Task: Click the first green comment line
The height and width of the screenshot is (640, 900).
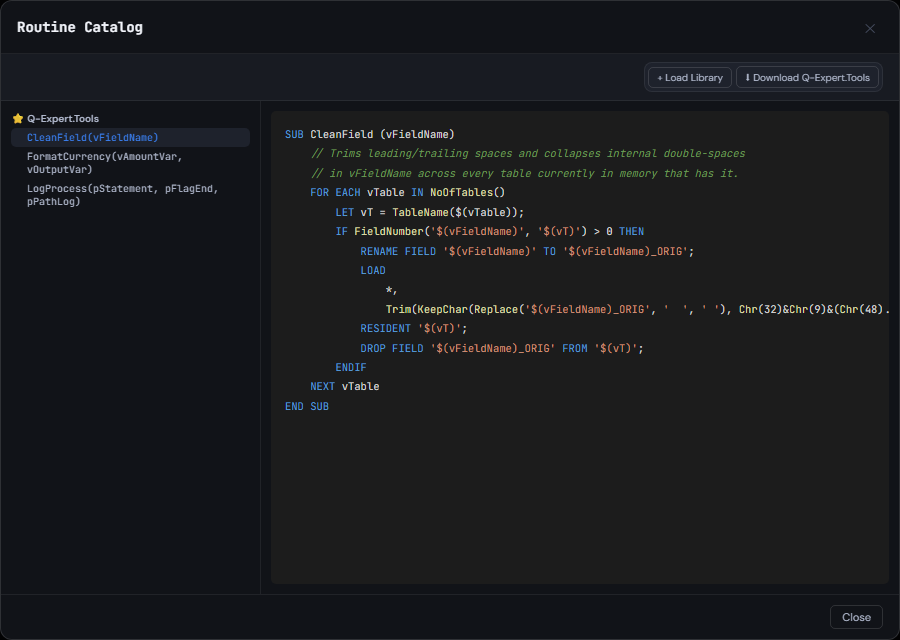Action: pos(528,154)
